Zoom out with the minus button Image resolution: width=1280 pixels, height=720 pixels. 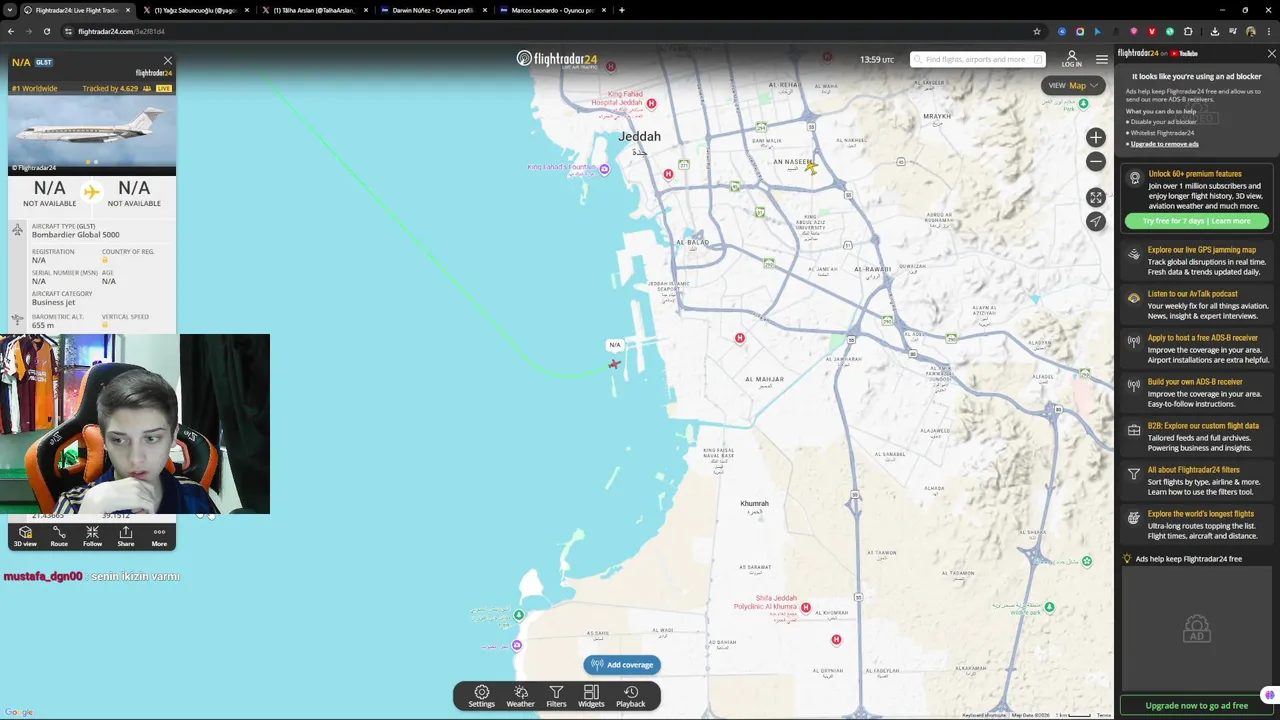1096,161
